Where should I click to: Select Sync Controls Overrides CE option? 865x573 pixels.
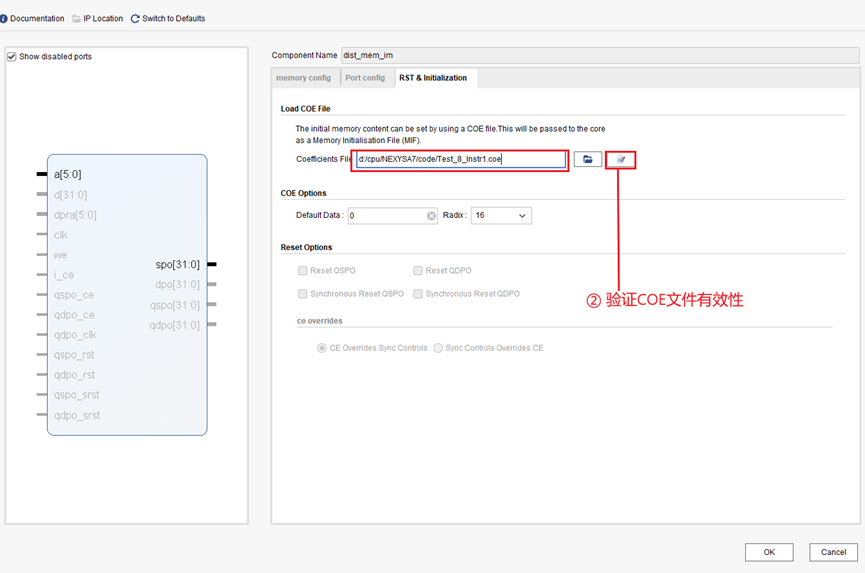pyautogui.click(x=438, y=348)
